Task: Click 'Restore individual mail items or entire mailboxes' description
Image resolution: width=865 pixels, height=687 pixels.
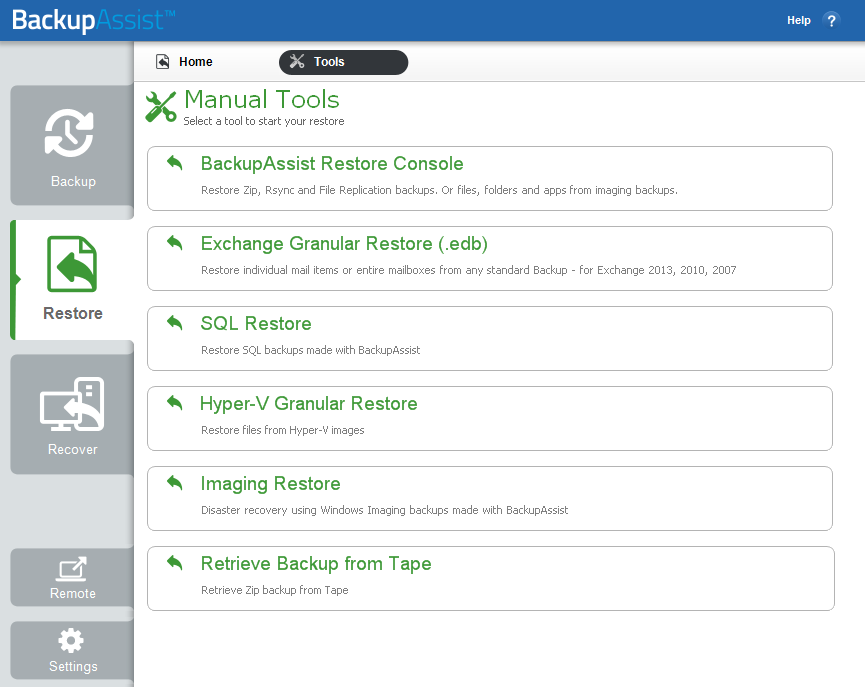Action: [x=468, y=270]
